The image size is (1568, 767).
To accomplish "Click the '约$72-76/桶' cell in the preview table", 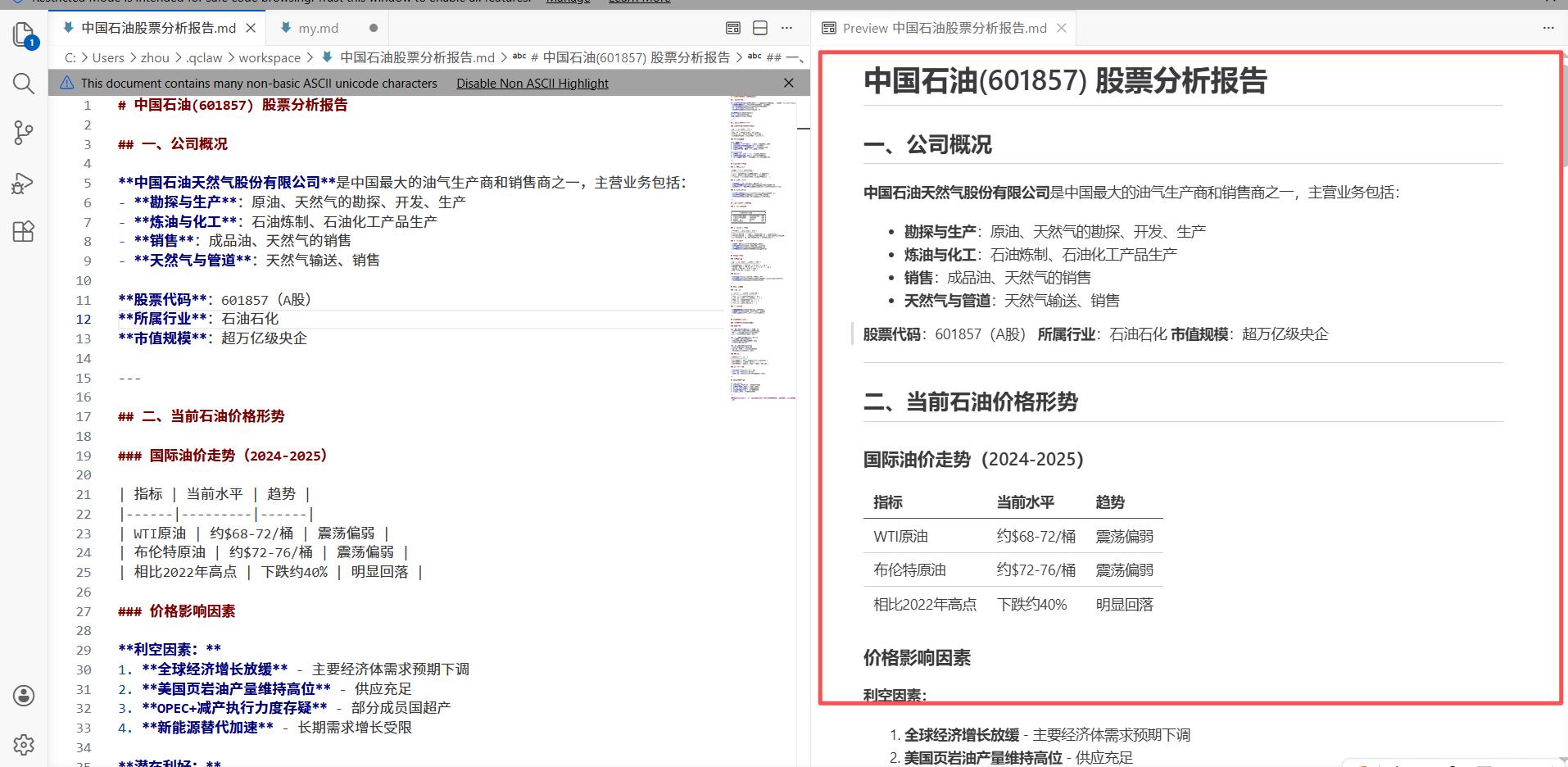I will click(x=1036, y=570).
